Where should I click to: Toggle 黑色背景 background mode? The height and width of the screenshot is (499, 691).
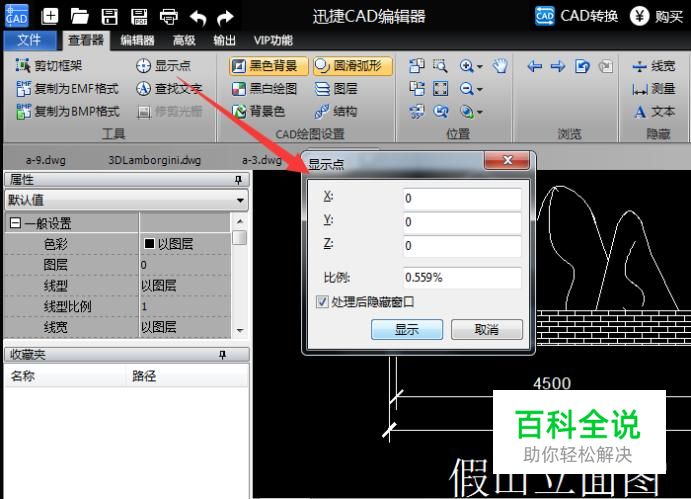268,66
